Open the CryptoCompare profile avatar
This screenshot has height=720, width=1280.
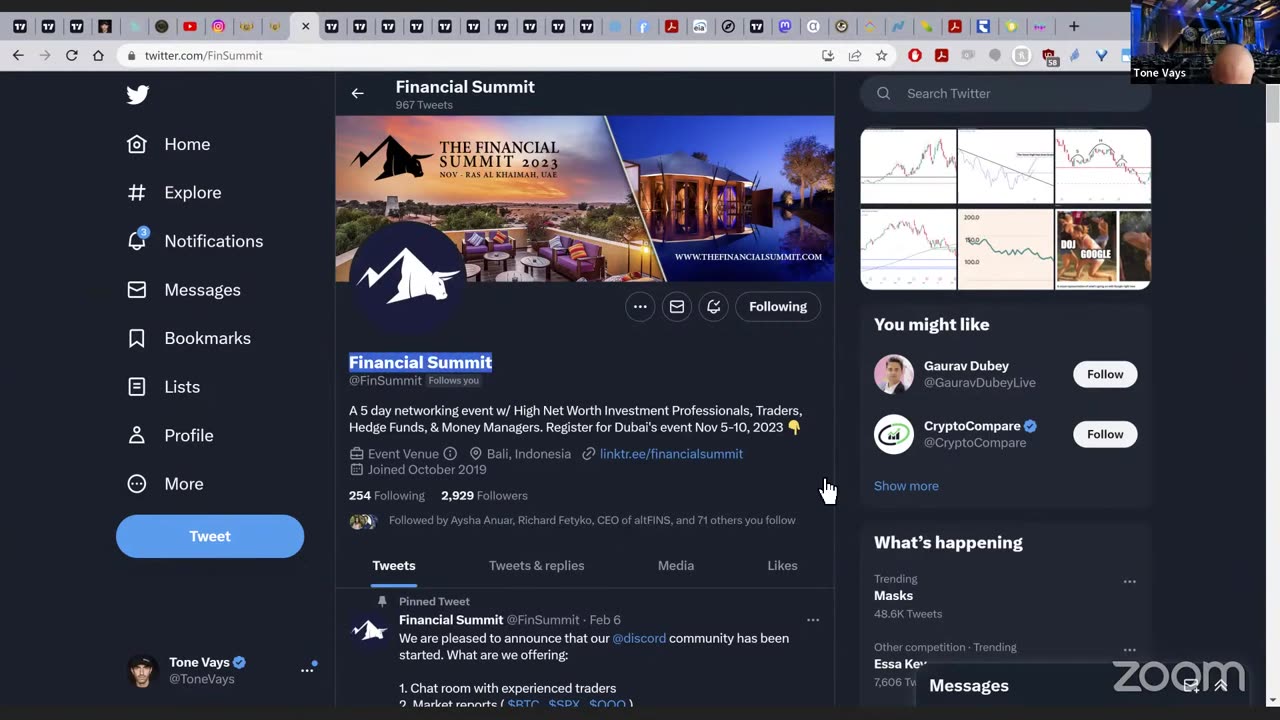coord(894,434)
